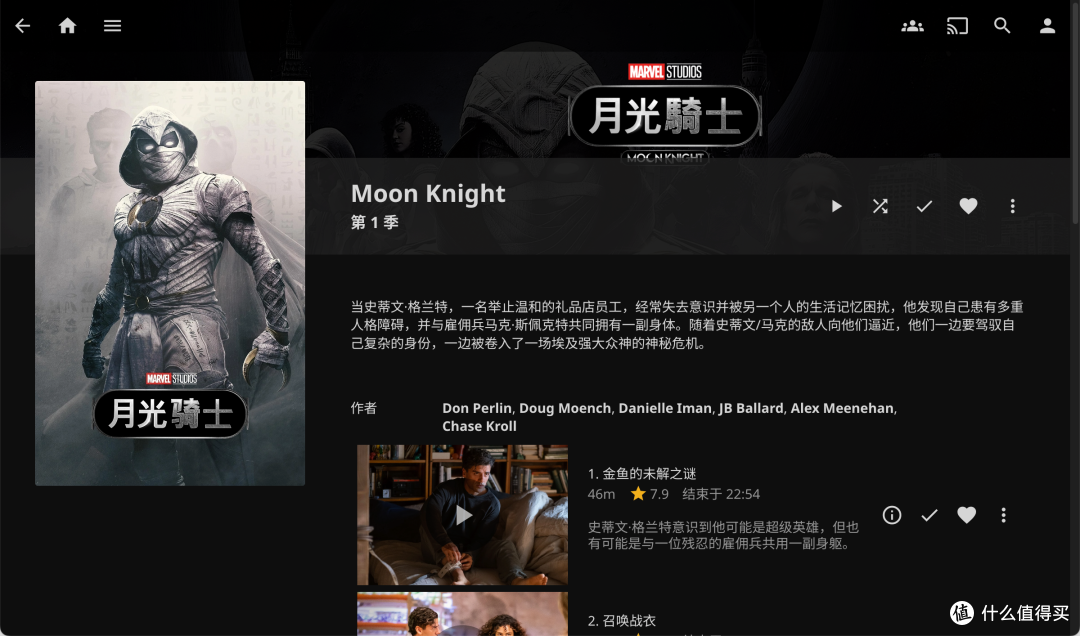Go back using the arrow icon

(23, 26)
